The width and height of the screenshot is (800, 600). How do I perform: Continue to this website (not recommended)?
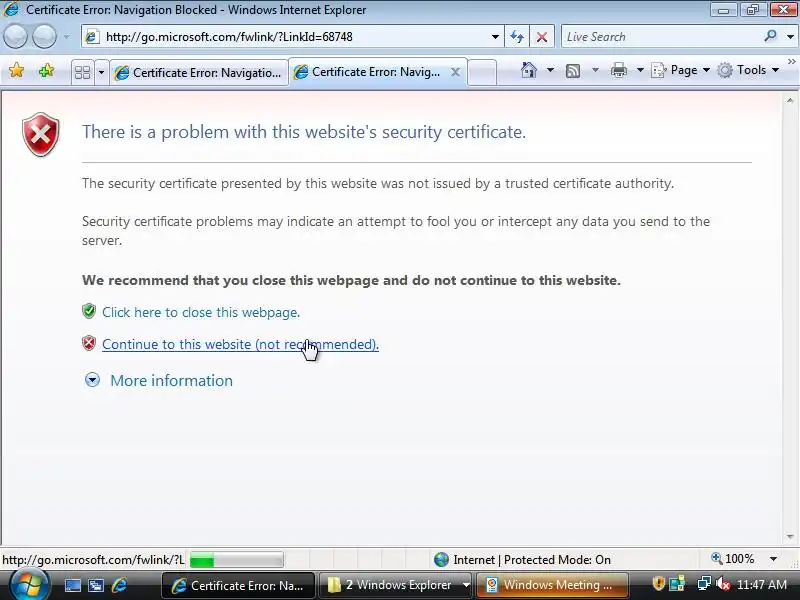pos(240,344)
